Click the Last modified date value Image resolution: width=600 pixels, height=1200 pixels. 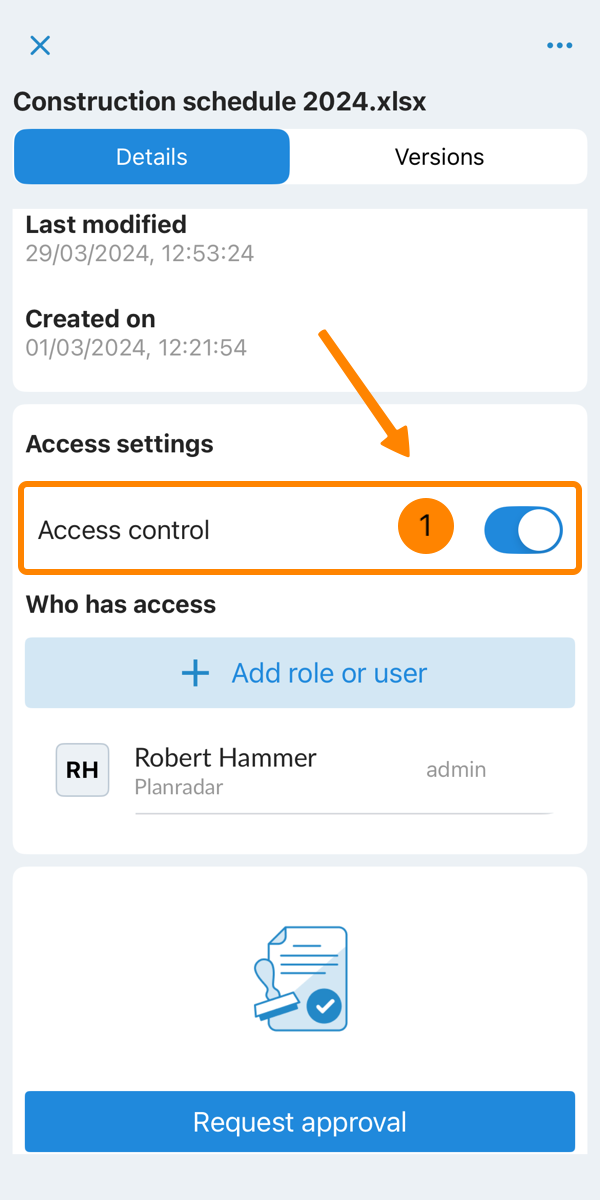click(140, 253)
